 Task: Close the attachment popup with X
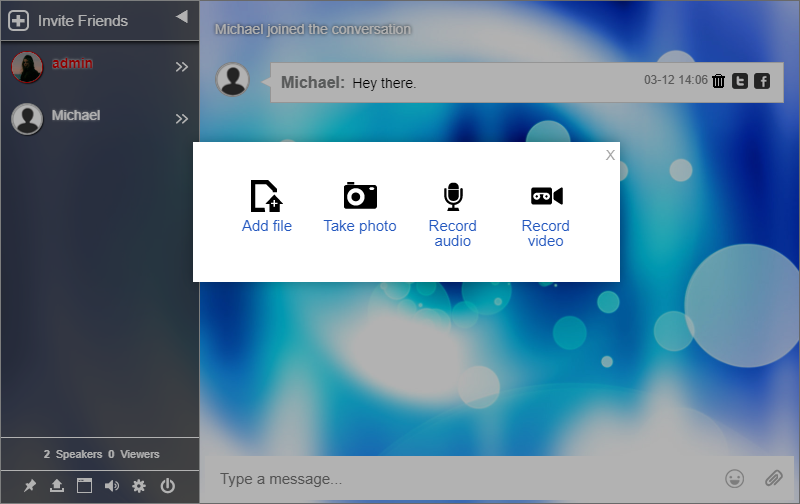tap(610, 155)
